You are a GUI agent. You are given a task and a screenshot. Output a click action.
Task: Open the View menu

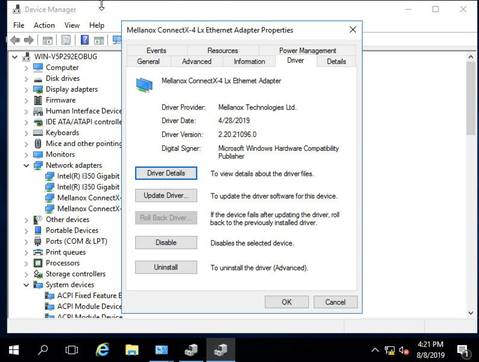(x=72, y=25)
